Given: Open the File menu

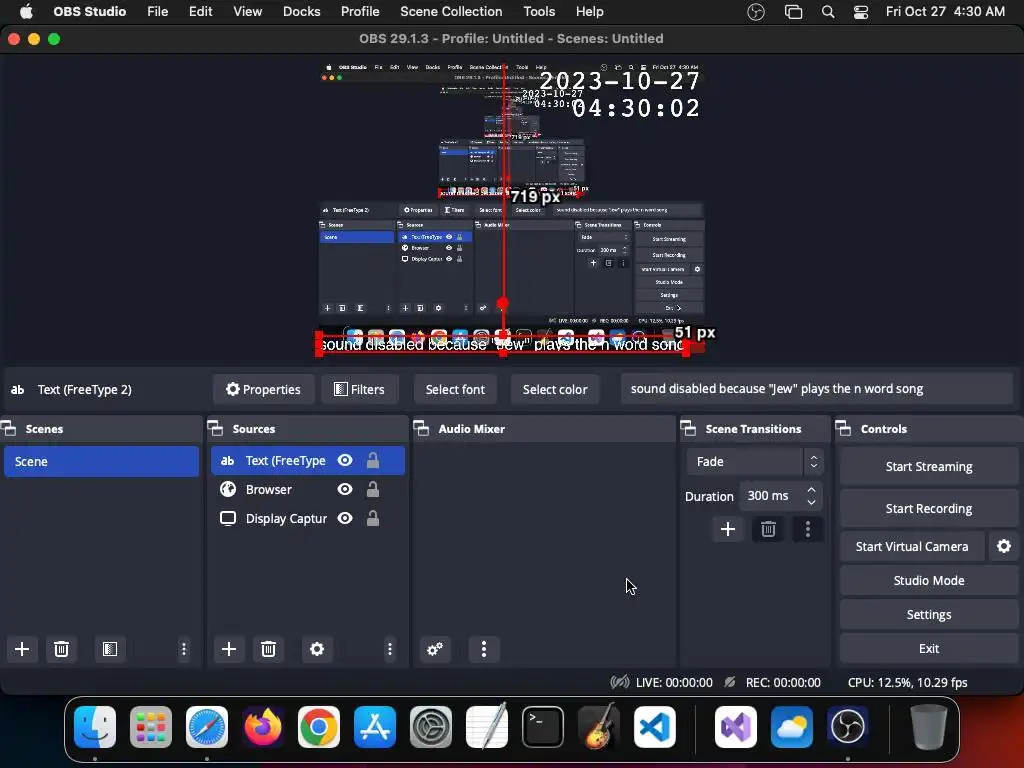Looking at the screenshot, I should click(157, 12).
